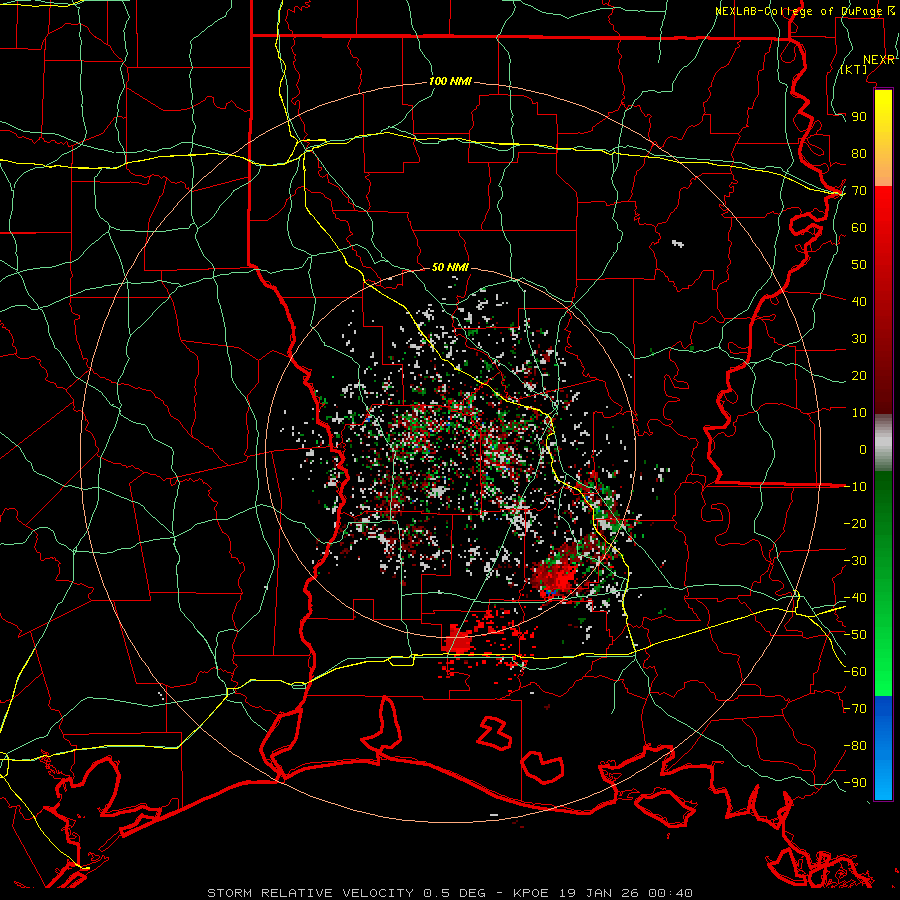
Task: Click the -60 value on the velocity scale
Action: click(855, 672)
